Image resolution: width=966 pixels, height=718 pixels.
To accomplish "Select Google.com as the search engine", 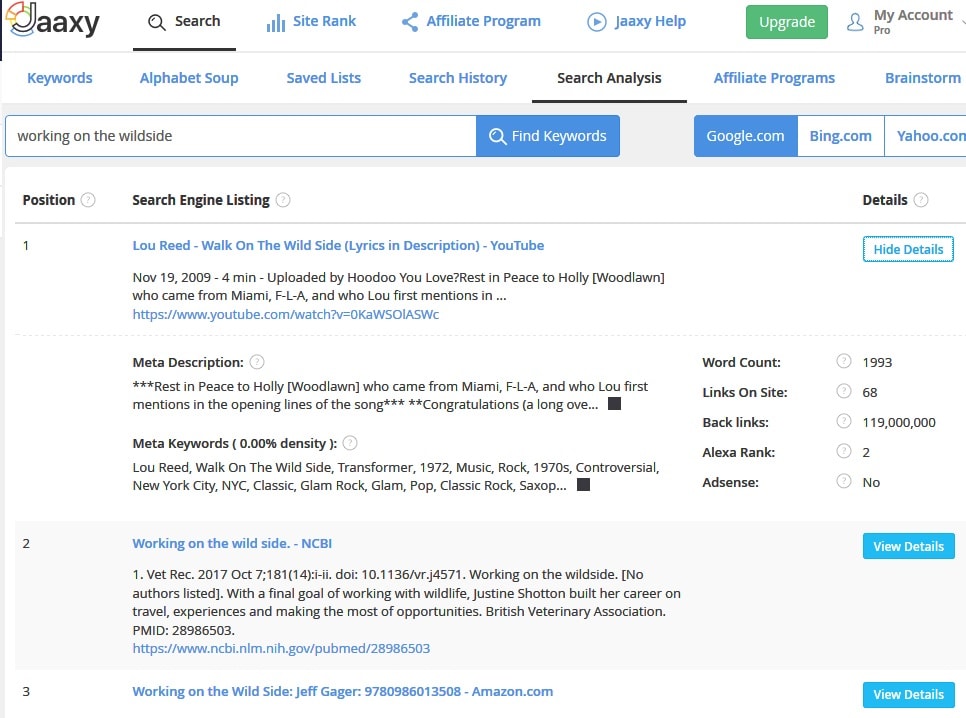I will point(745,136).
